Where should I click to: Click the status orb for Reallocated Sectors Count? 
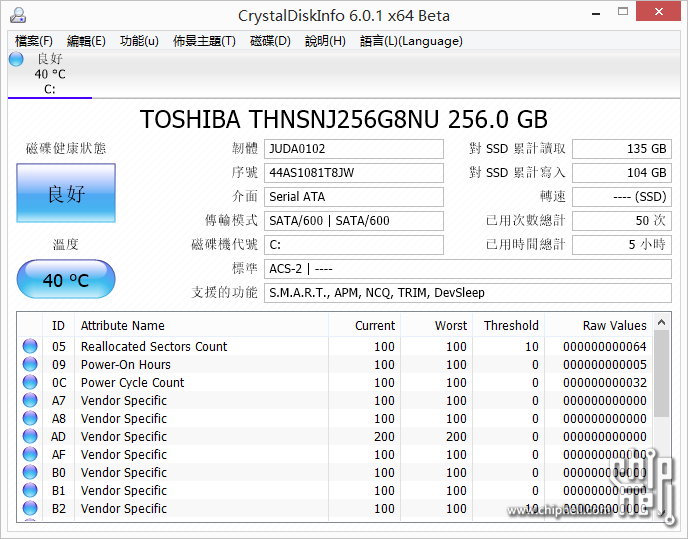coord(30,346)
